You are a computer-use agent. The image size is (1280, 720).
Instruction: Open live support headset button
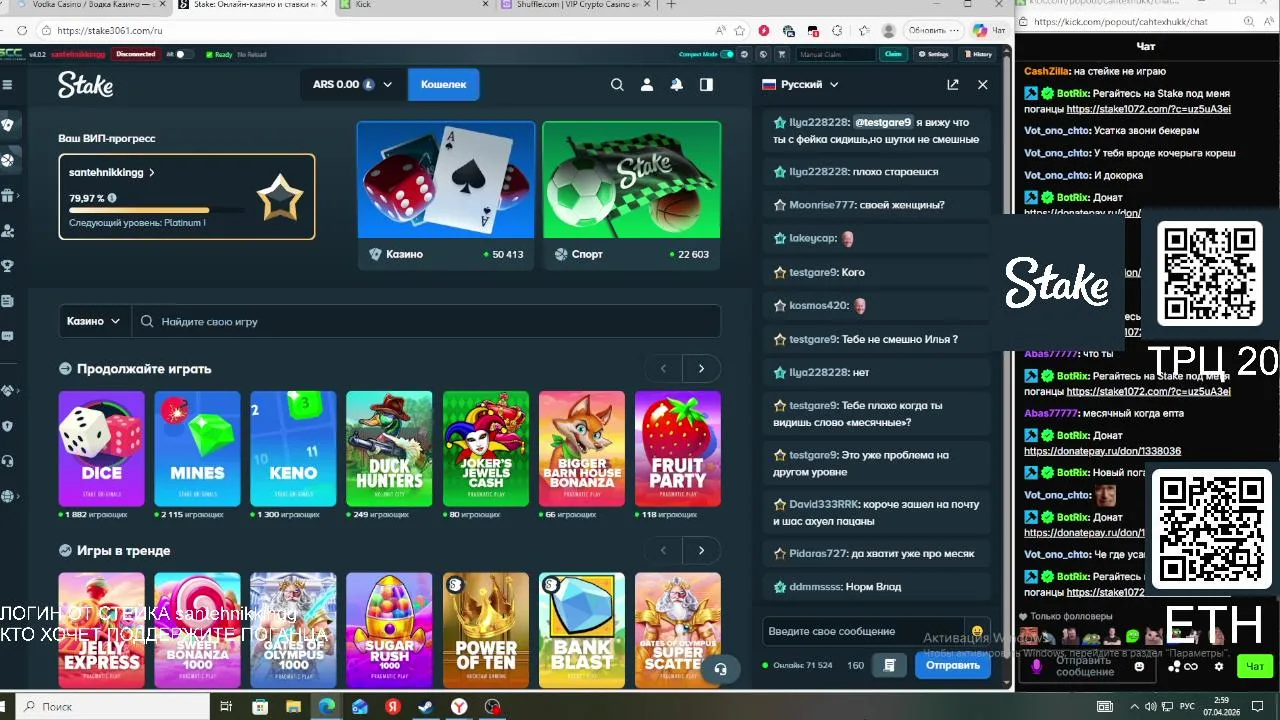click(x=720, y=669)
